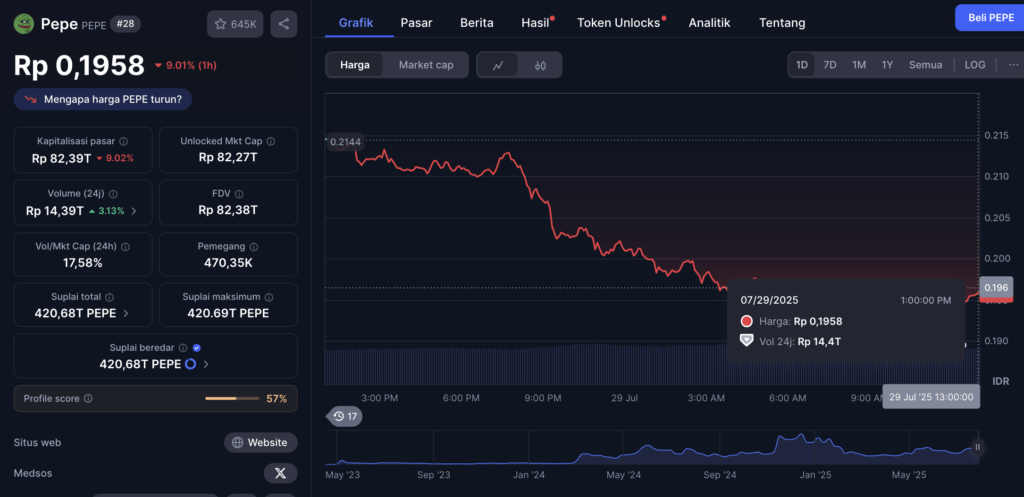
Task: Click the 470,35K holders value
Action: click(228, 263)
